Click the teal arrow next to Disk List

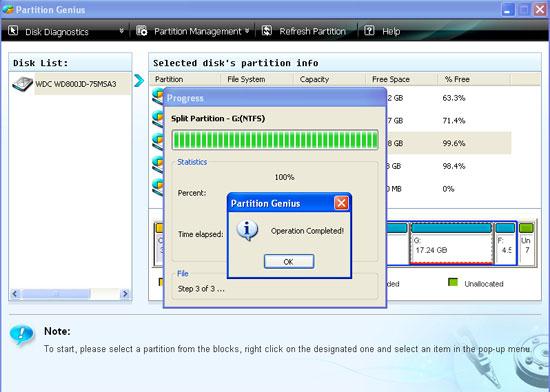tap(139, 81)
